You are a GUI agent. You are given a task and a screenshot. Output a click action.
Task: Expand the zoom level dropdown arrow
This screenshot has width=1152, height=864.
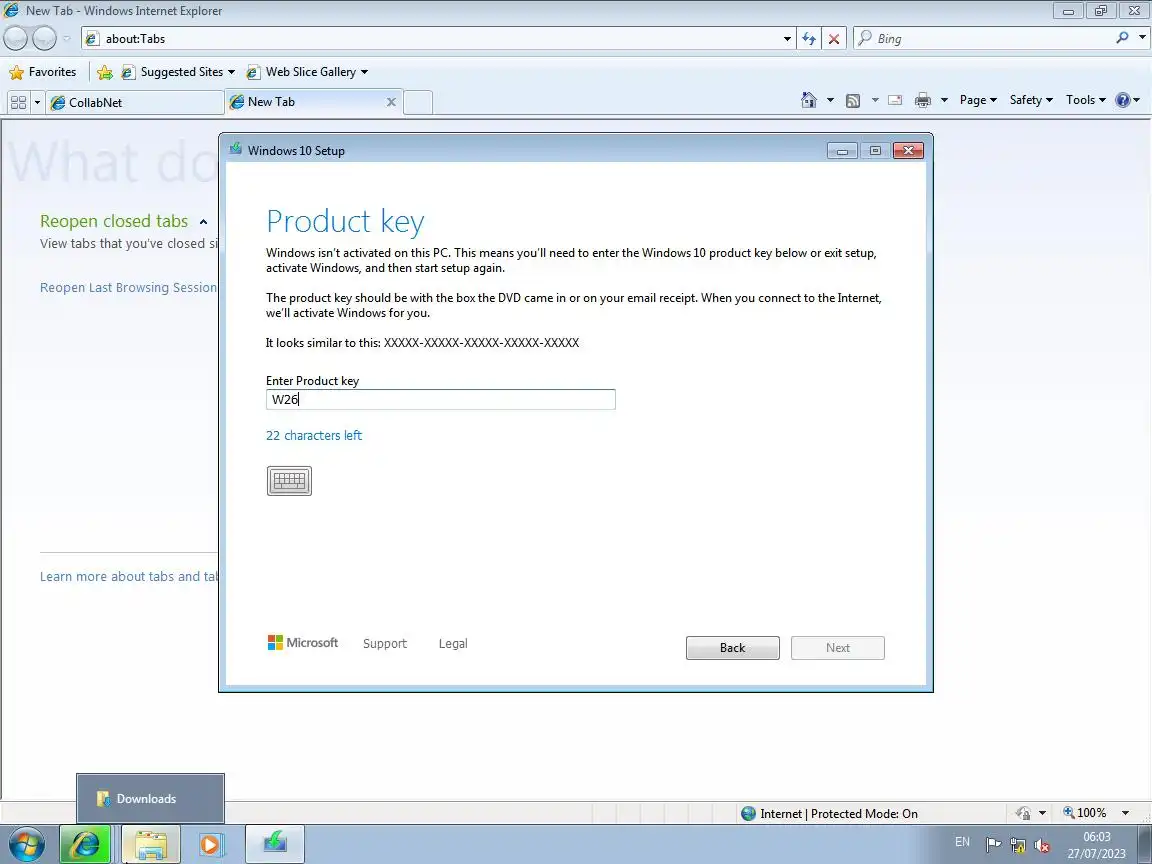click(1126, 813)
